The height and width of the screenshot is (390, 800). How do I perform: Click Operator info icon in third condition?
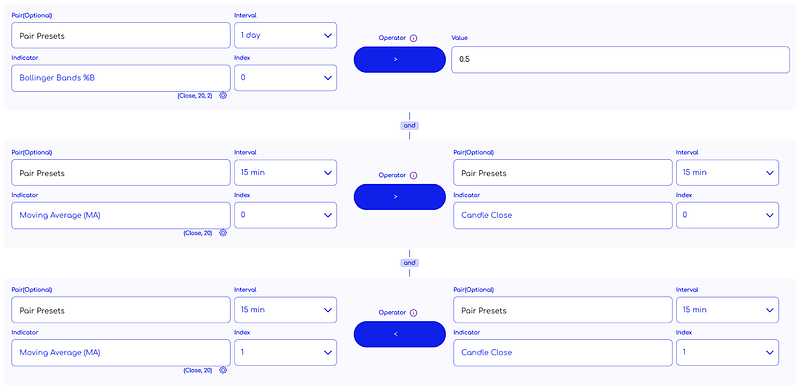[x=414, y=312]
